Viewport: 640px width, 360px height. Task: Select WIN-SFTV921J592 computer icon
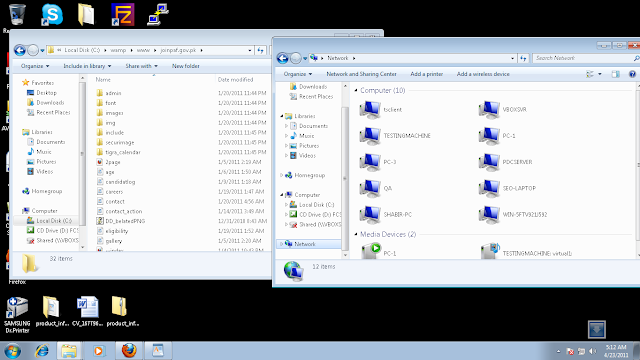[513, 214]
